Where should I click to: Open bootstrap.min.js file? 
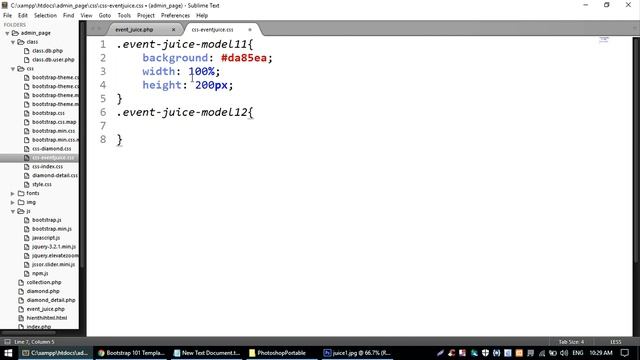[x=52, y=229]
